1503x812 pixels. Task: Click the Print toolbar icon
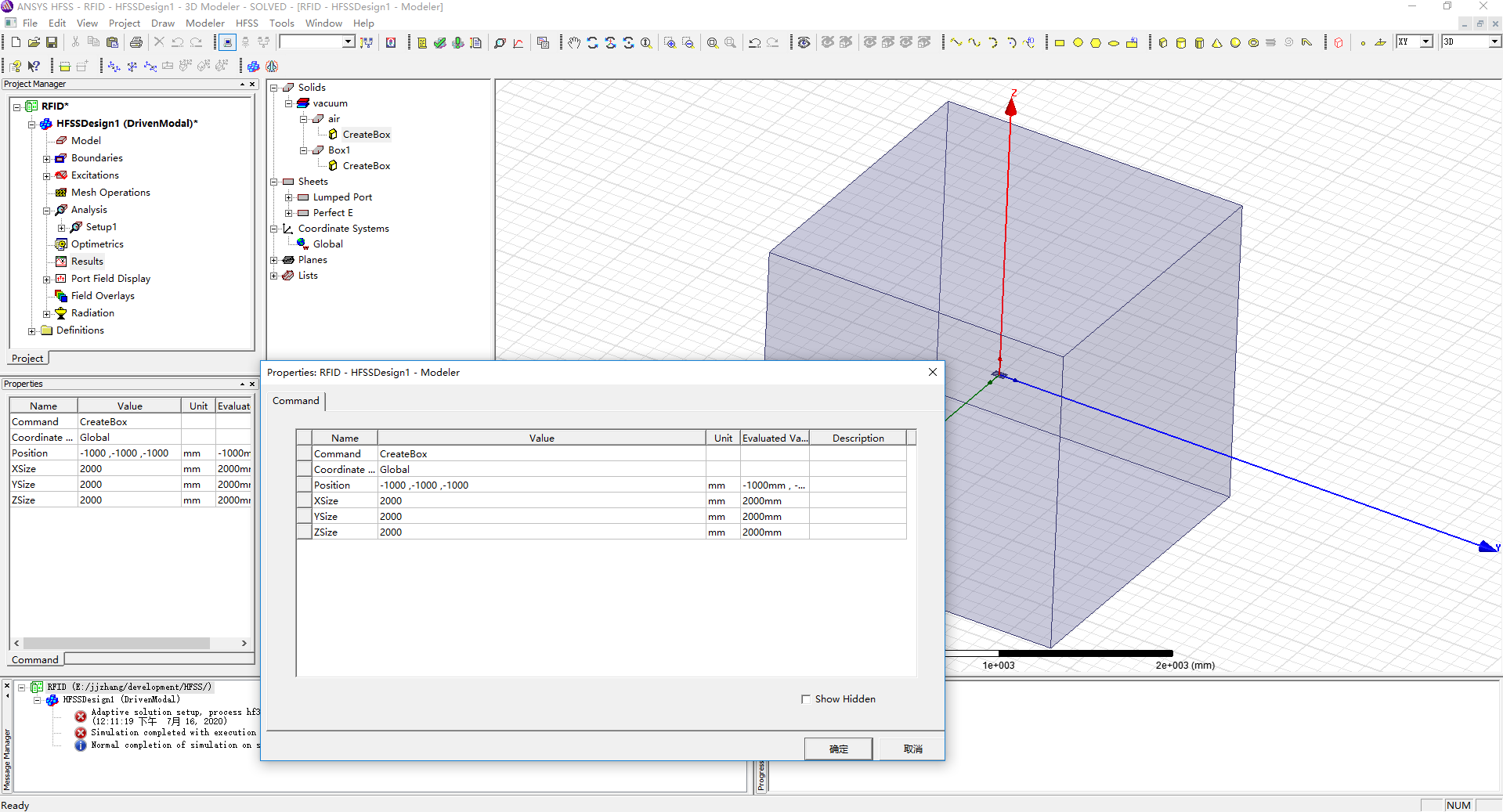pos(136,42)
